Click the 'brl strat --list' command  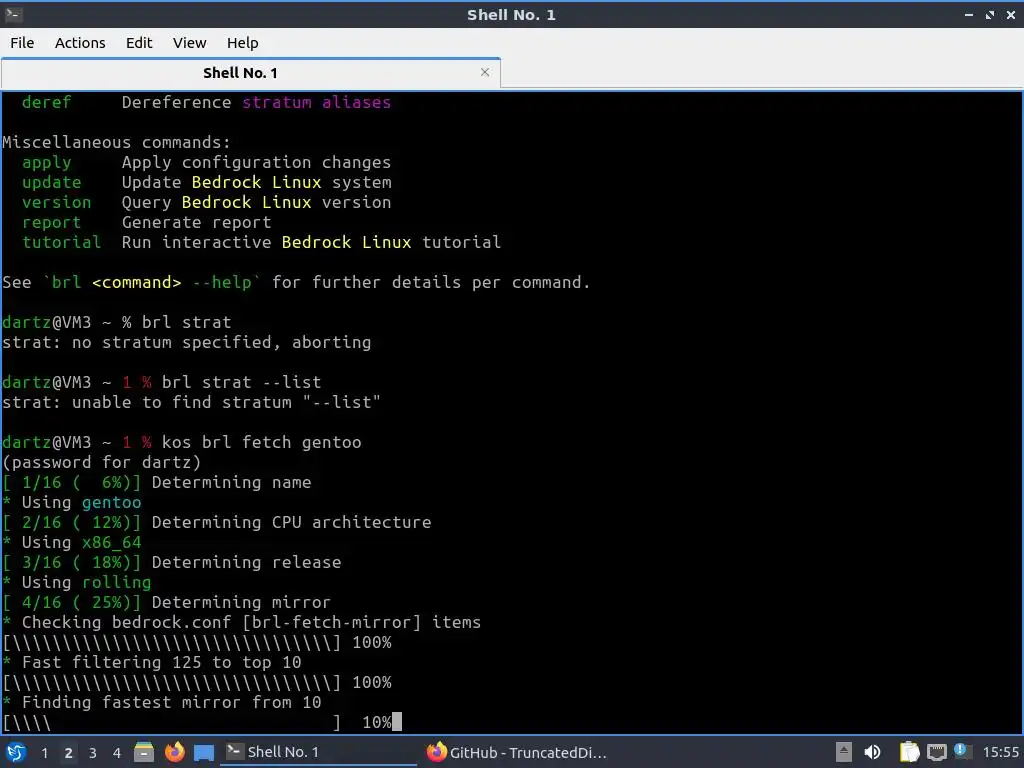coord(242,382)
